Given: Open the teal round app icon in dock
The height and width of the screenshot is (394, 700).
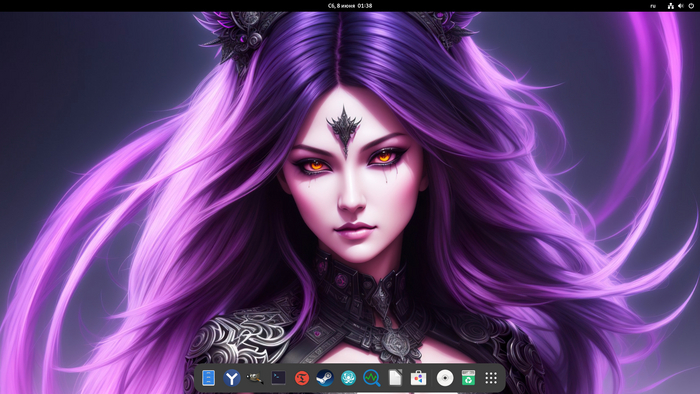Looking at the screenshot, I should [x=348, y=378].
